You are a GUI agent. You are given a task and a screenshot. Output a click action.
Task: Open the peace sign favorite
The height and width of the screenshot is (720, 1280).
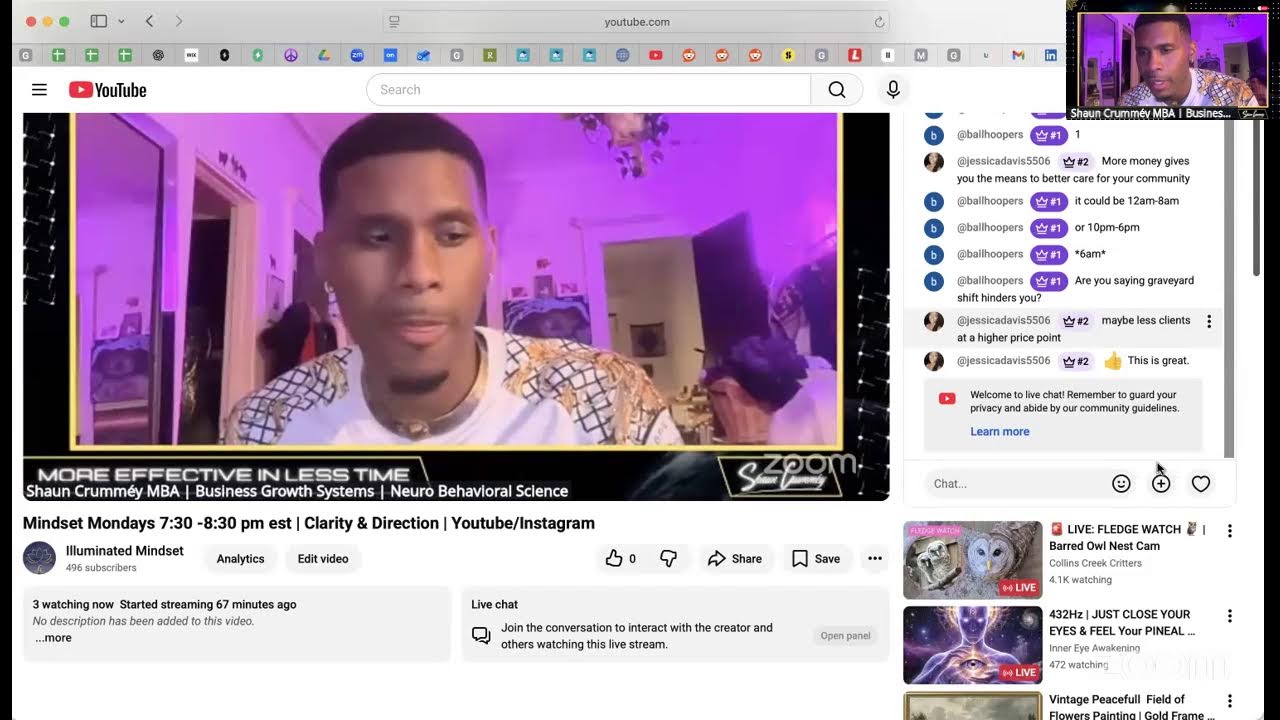tap(291, 55)
